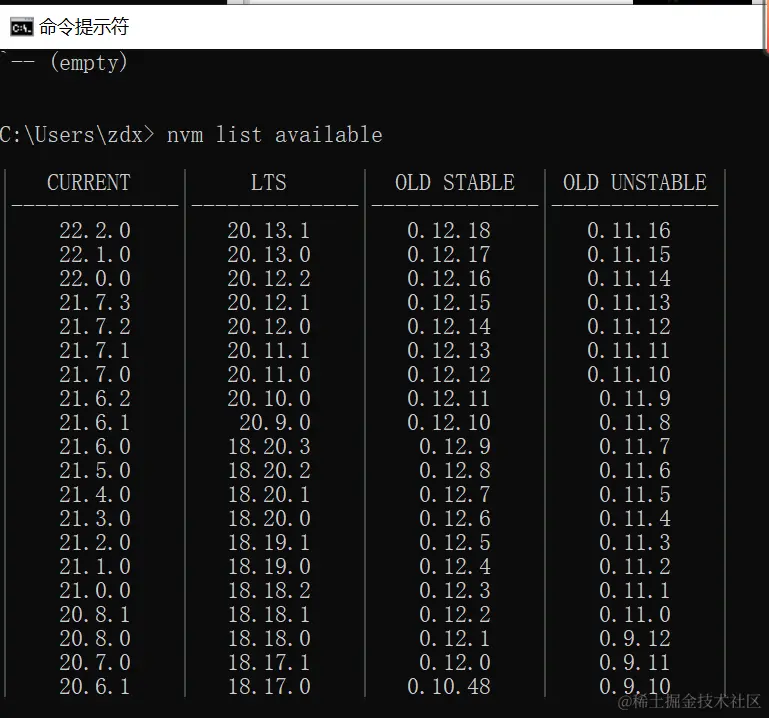
Task: Click version 21.7.2
Action: click(95, 327)
